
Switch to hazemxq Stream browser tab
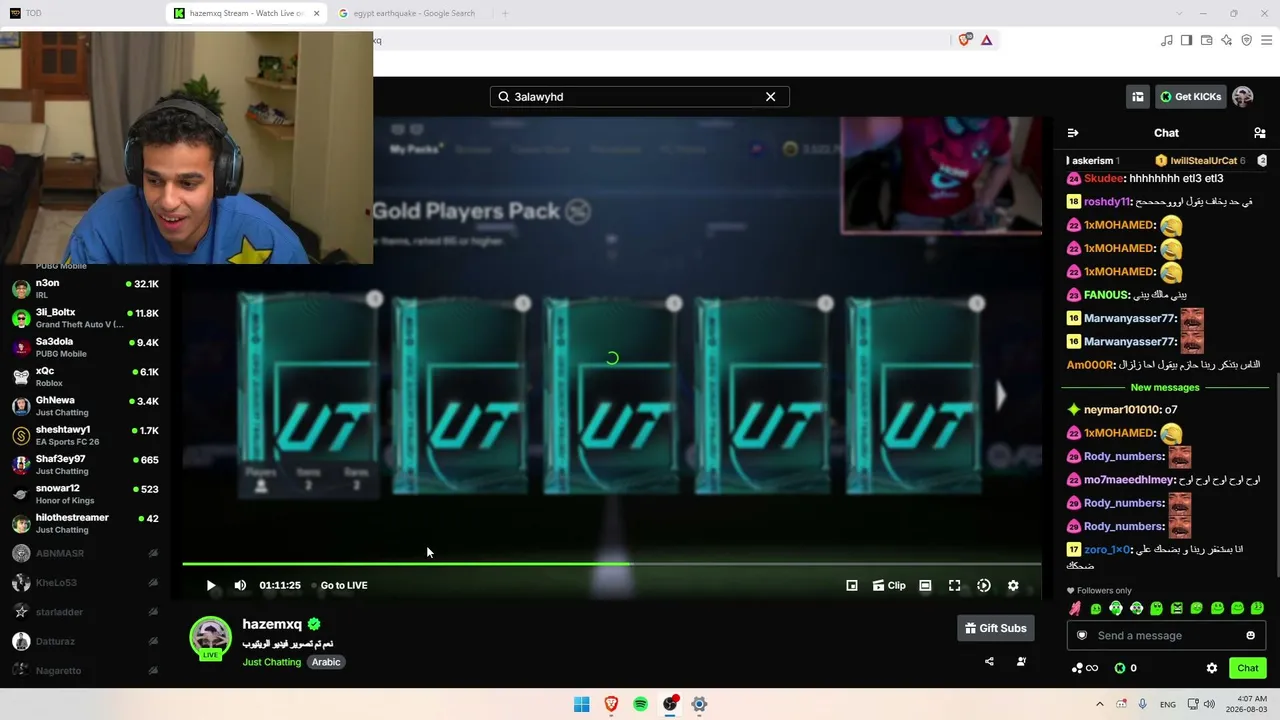coord(247,13)
